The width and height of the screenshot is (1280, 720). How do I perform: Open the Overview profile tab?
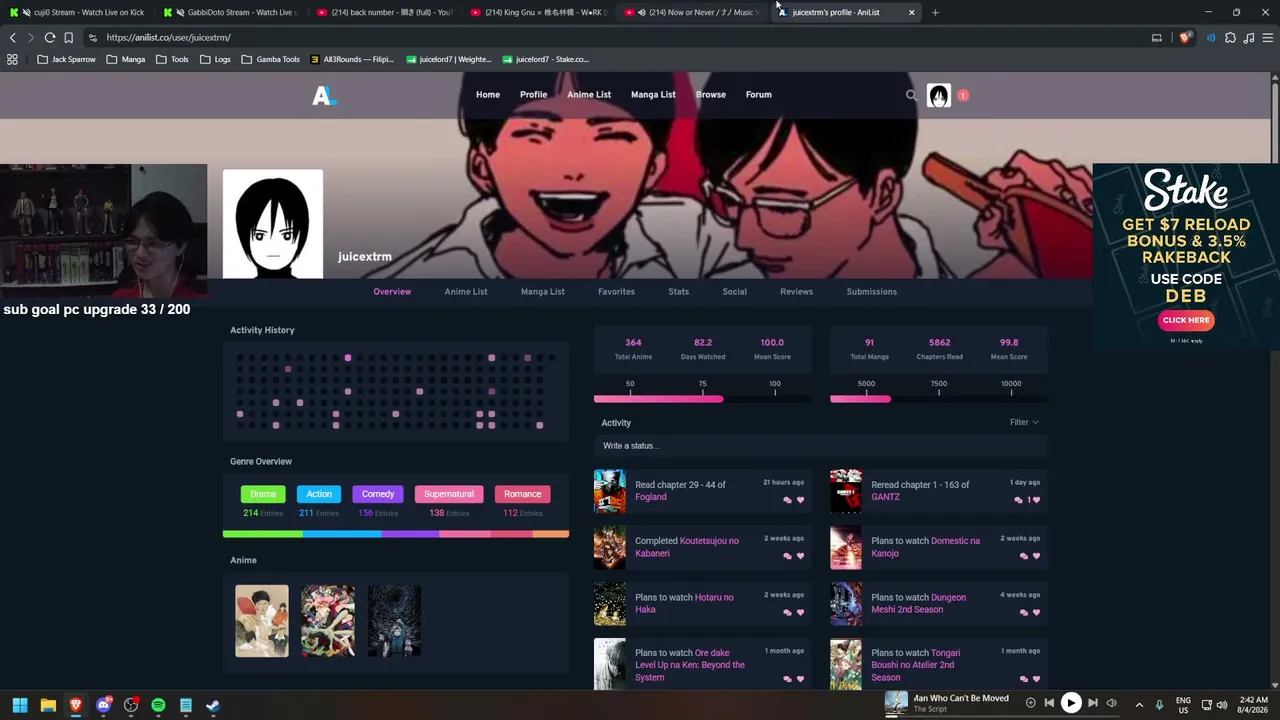click(392, 292)
